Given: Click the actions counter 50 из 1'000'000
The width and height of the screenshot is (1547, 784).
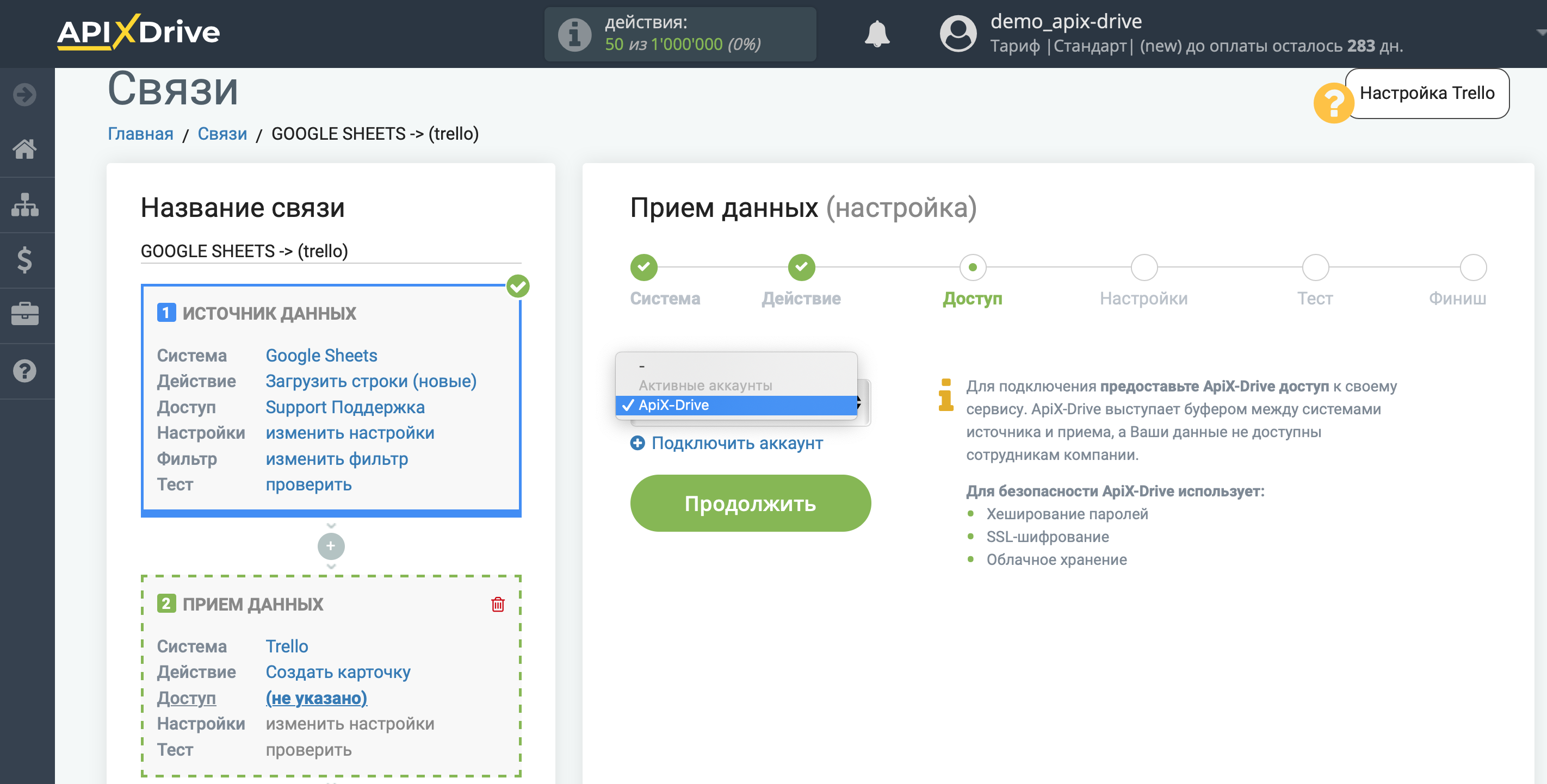Looking at the screenshot, I should [683, 45].
